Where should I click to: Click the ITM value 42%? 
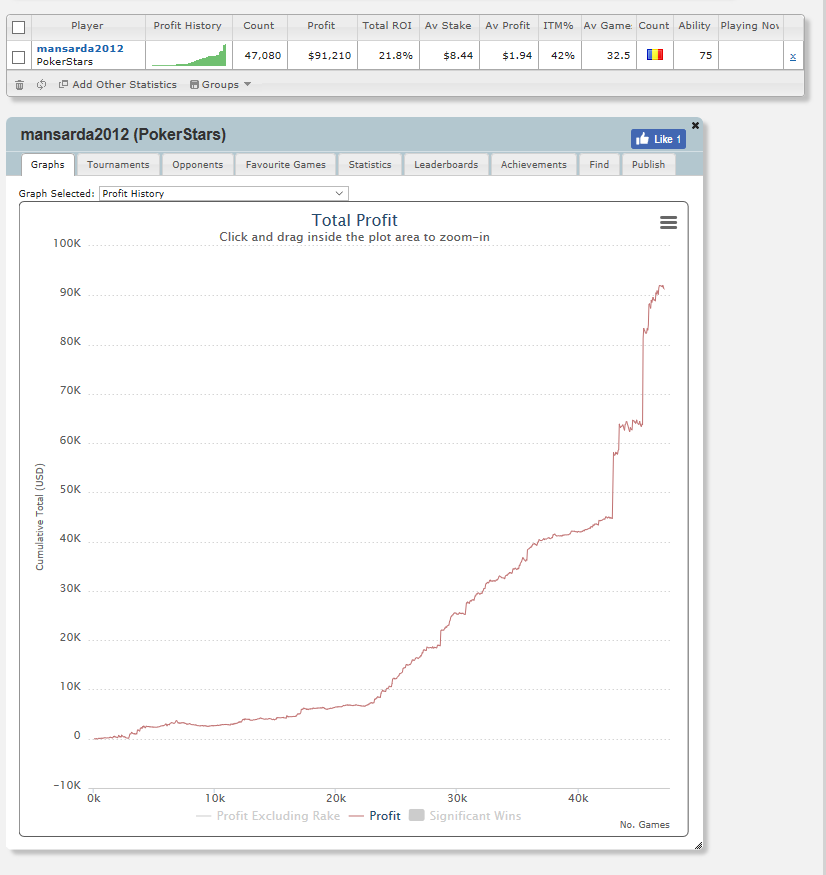(x=563, y=56)
